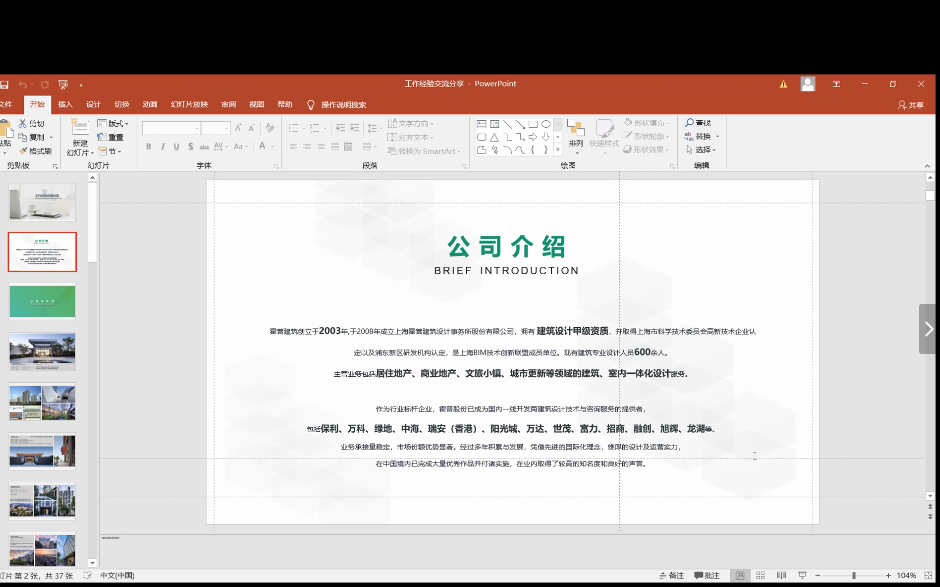Screen dimensions: 940x587
Task: Select the green third slide thumbnail
Action: tap(42, 301)
